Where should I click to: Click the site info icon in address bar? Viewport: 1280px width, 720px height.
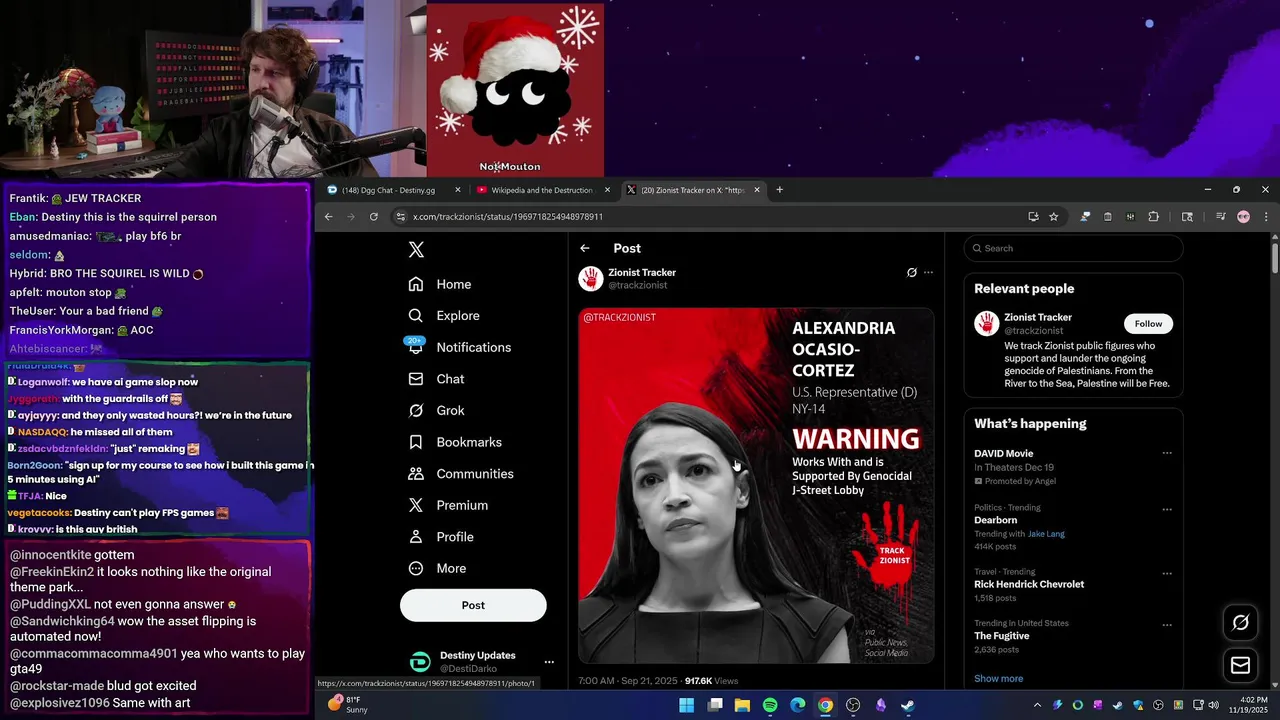coord(401,216)
